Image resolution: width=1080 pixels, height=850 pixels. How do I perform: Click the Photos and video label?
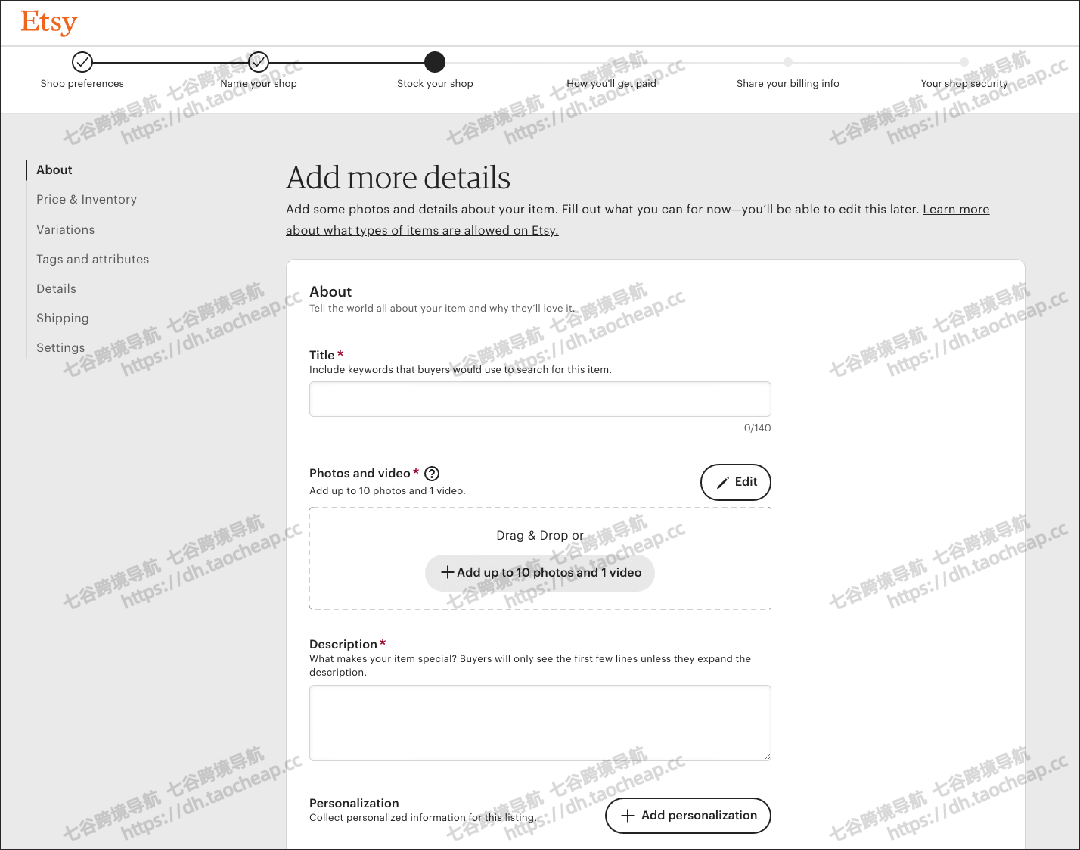click(360, 473)
